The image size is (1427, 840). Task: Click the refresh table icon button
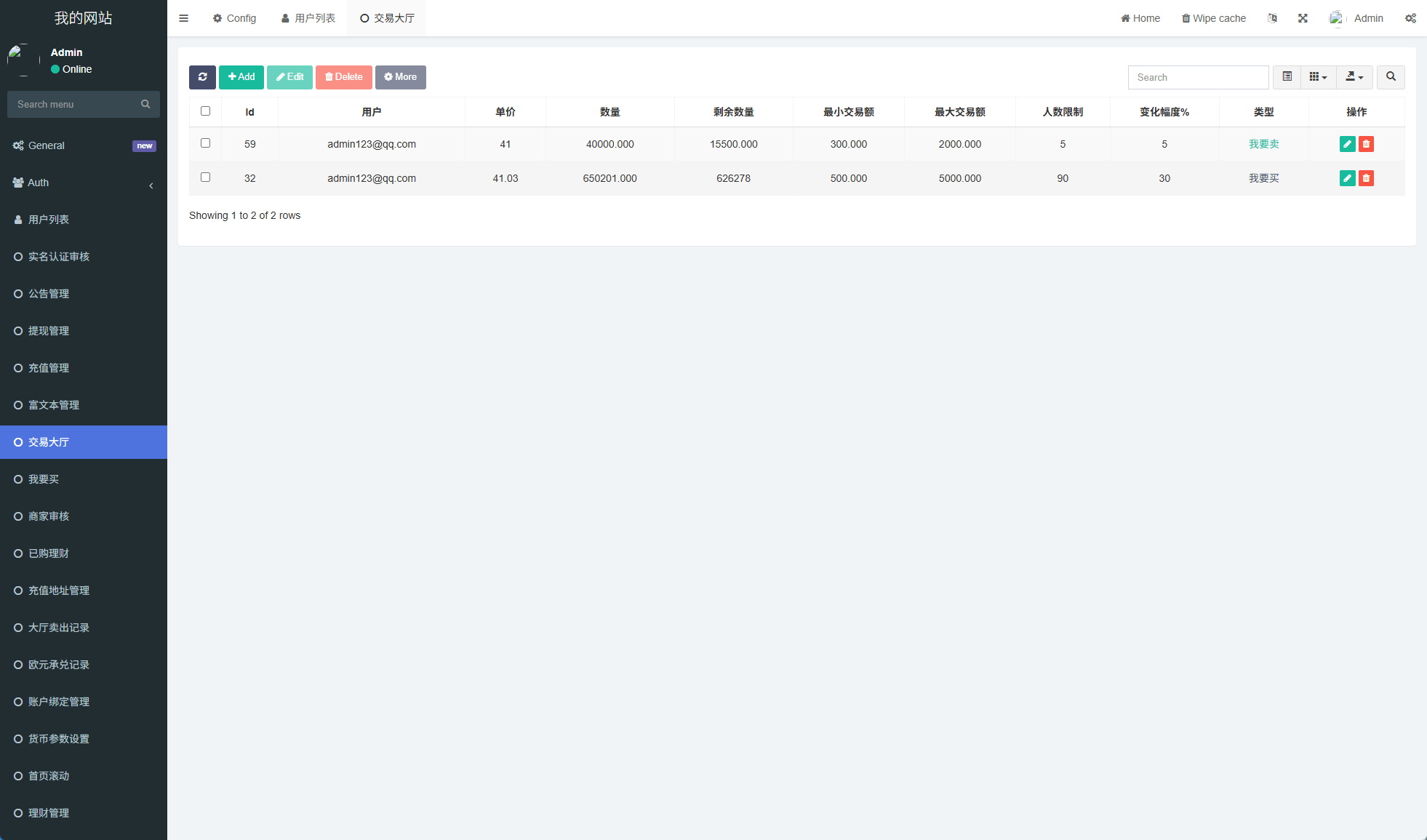[202, 77]
